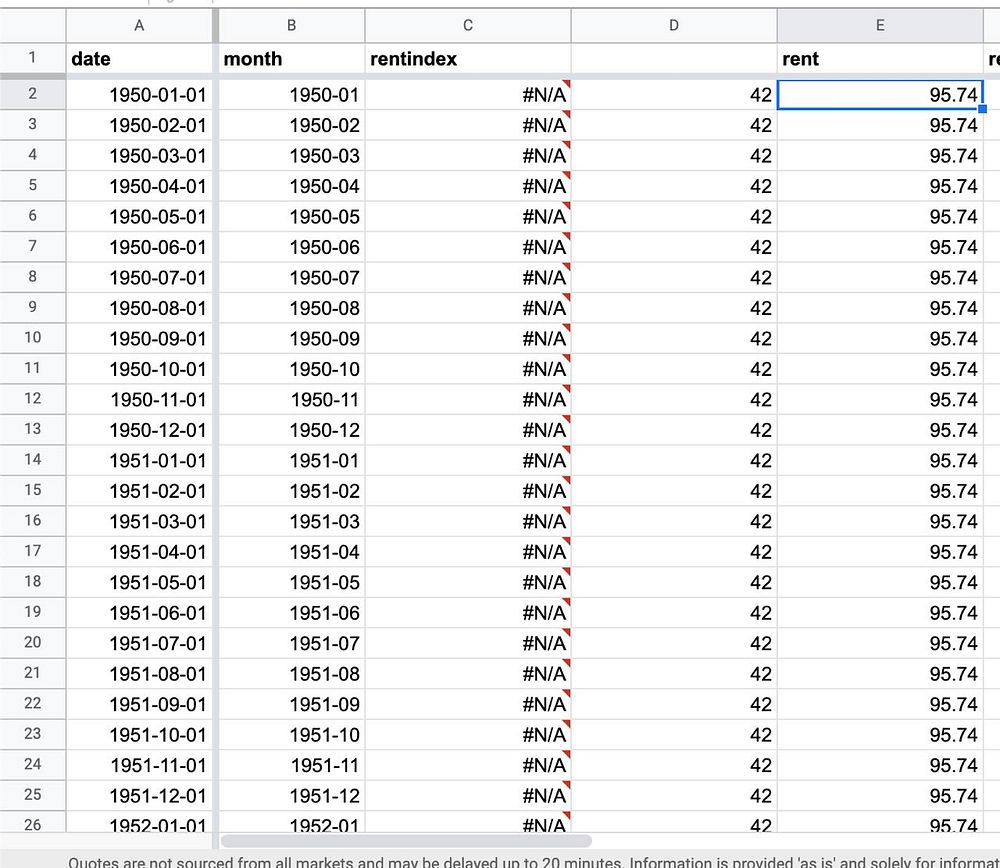Click the 42 value in row 24
1000x868 pixels.
click(x=673, y=765)
